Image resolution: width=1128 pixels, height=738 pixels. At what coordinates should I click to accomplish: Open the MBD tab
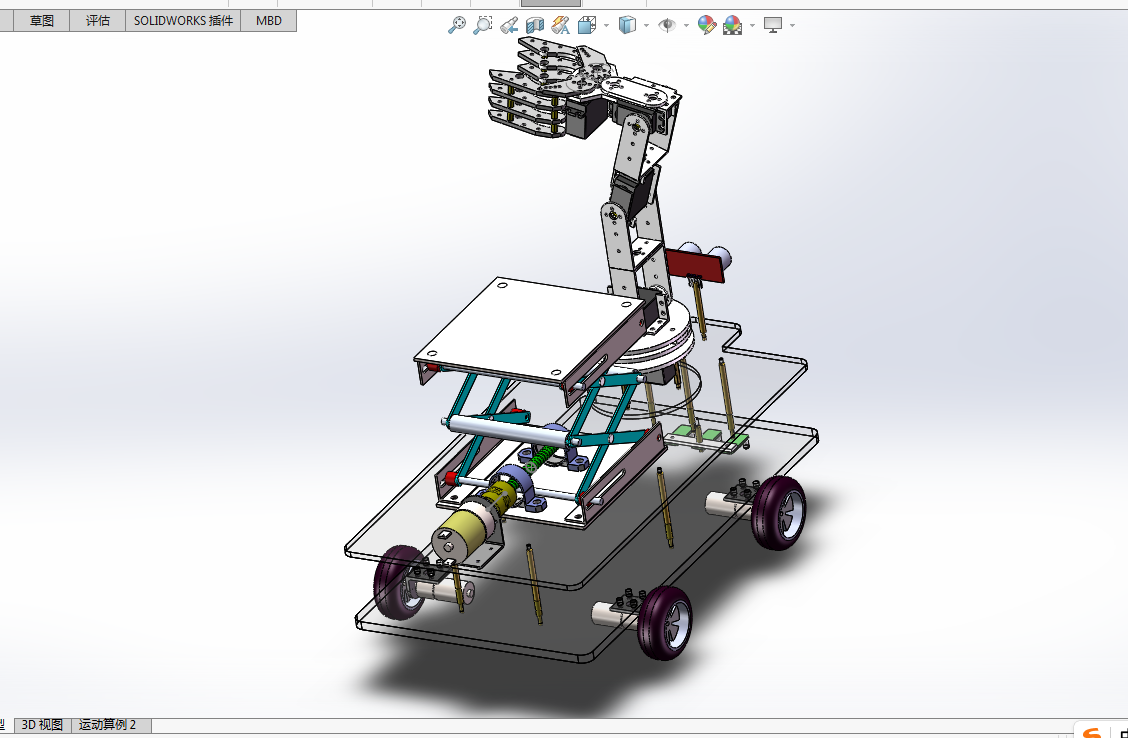click(x=269, y=21)
